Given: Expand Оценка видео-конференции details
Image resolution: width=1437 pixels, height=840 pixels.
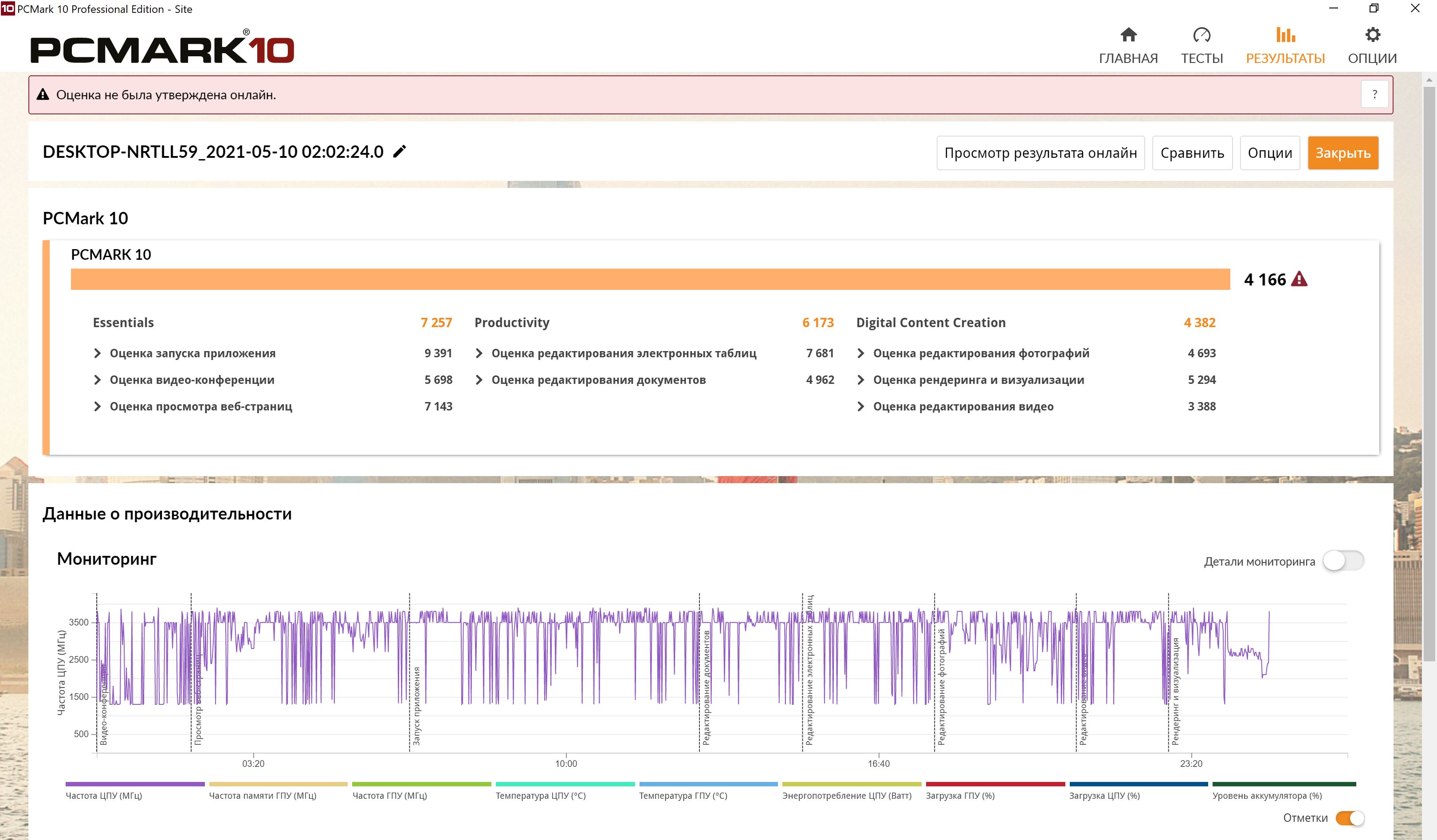Looking at the screenshot, I should click(x=98, y=380).
